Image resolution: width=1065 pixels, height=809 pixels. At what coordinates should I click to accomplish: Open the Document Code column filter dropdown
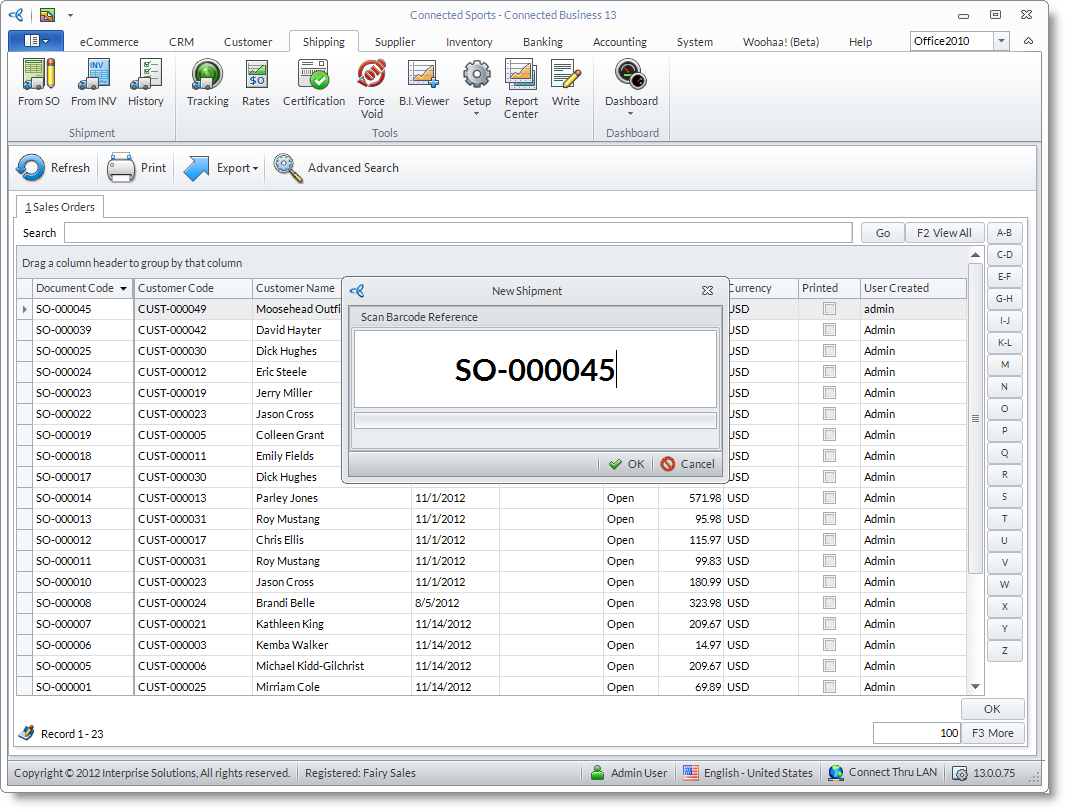pos(124,288)
